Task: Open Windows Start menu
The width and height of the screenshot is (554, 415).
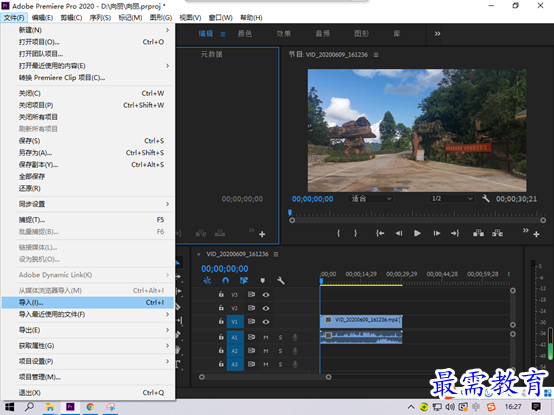Action: (9, 407)
